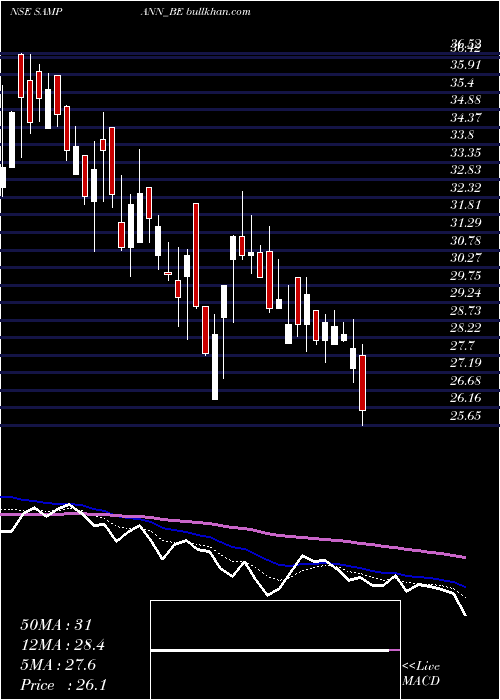Click the MACD label
Viewport: 500px width, 700px height.
421,681
